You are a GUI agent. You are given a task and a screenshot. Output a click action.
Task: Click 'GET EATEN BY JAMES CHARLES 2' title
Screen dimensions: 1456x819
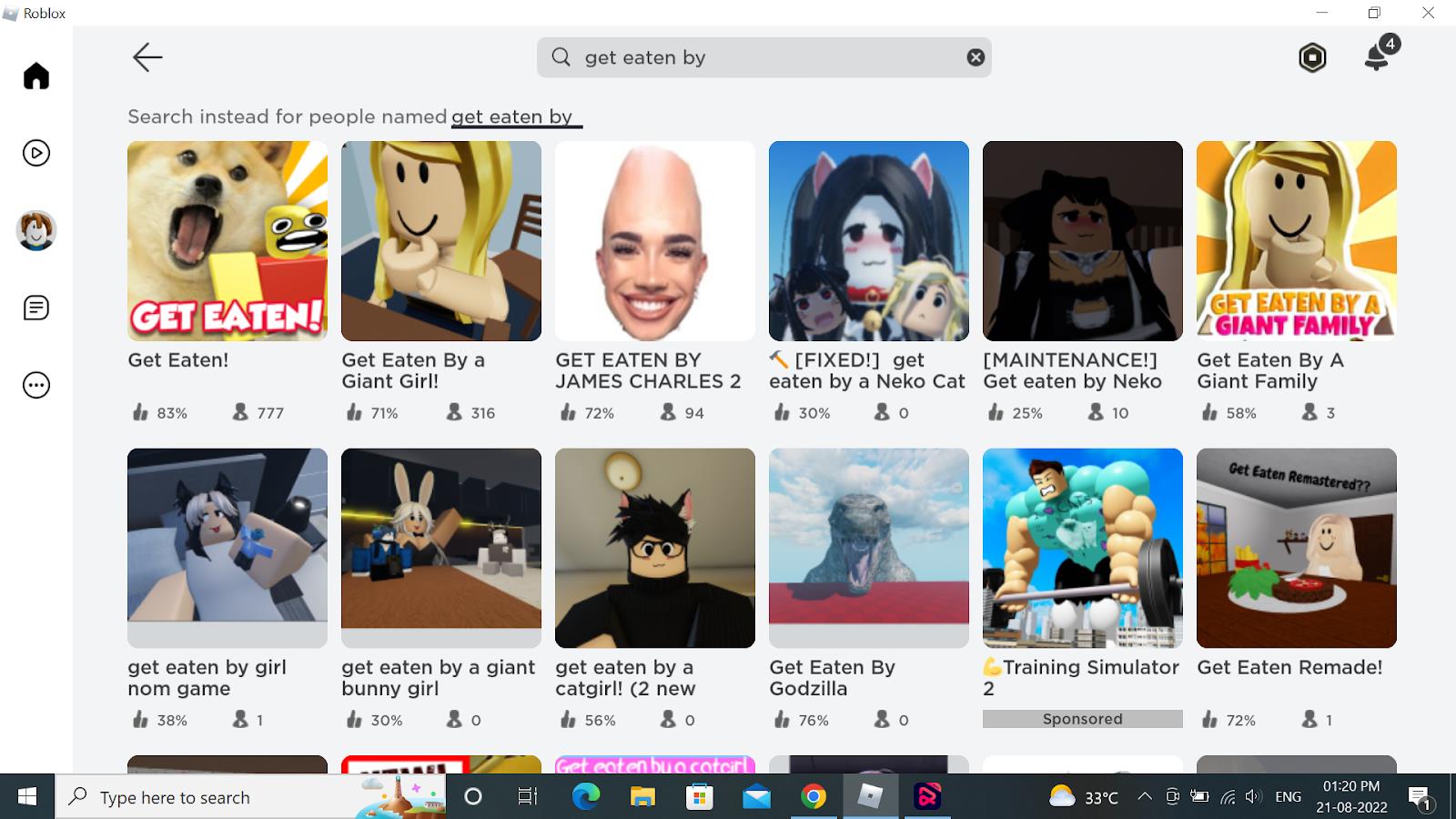point(648,370)
